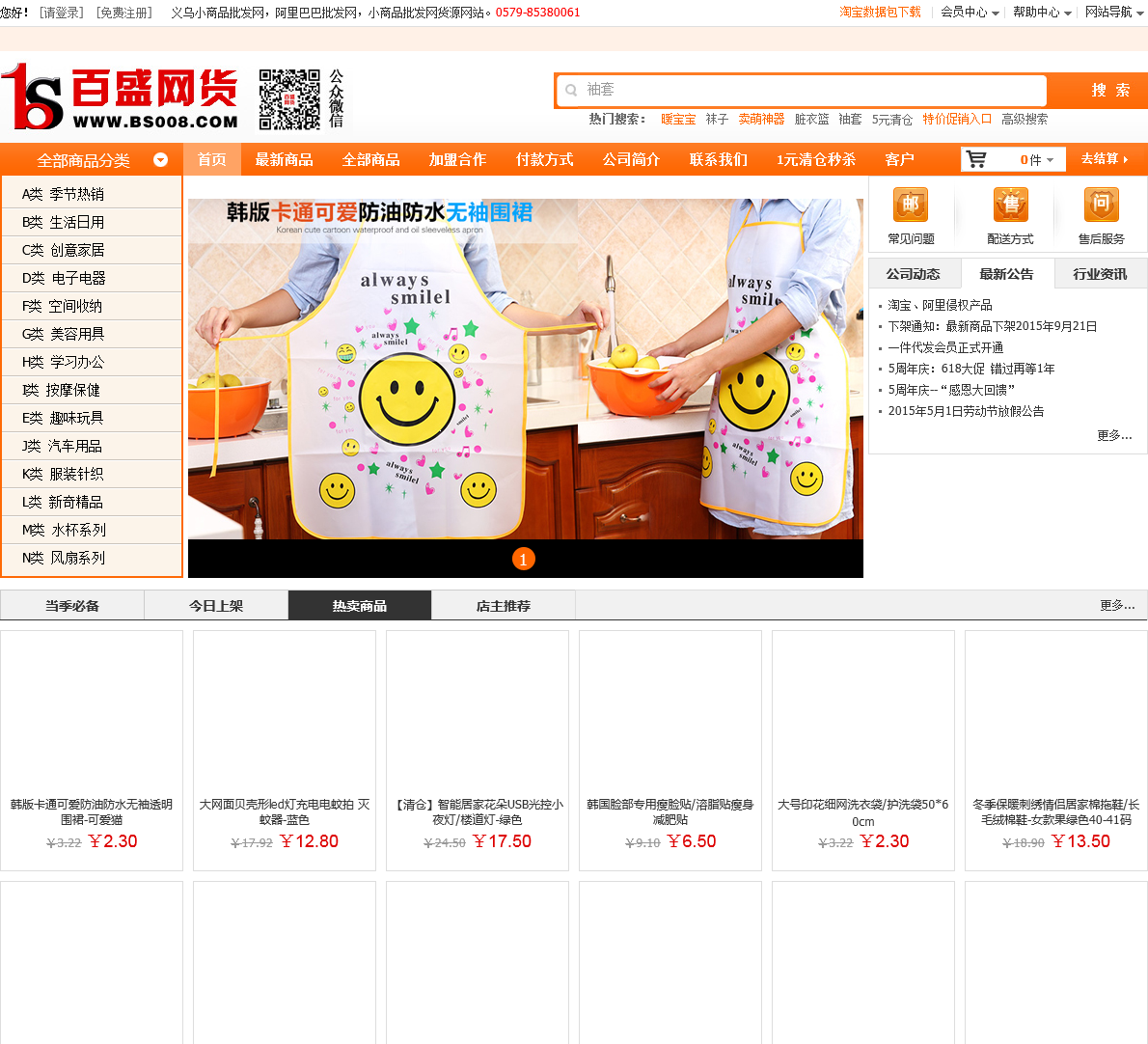Image resolution: width=1148 pixels, height=1044 pixels.
Task: Open category J类 汽车用品
Action: tap(92, 446)
